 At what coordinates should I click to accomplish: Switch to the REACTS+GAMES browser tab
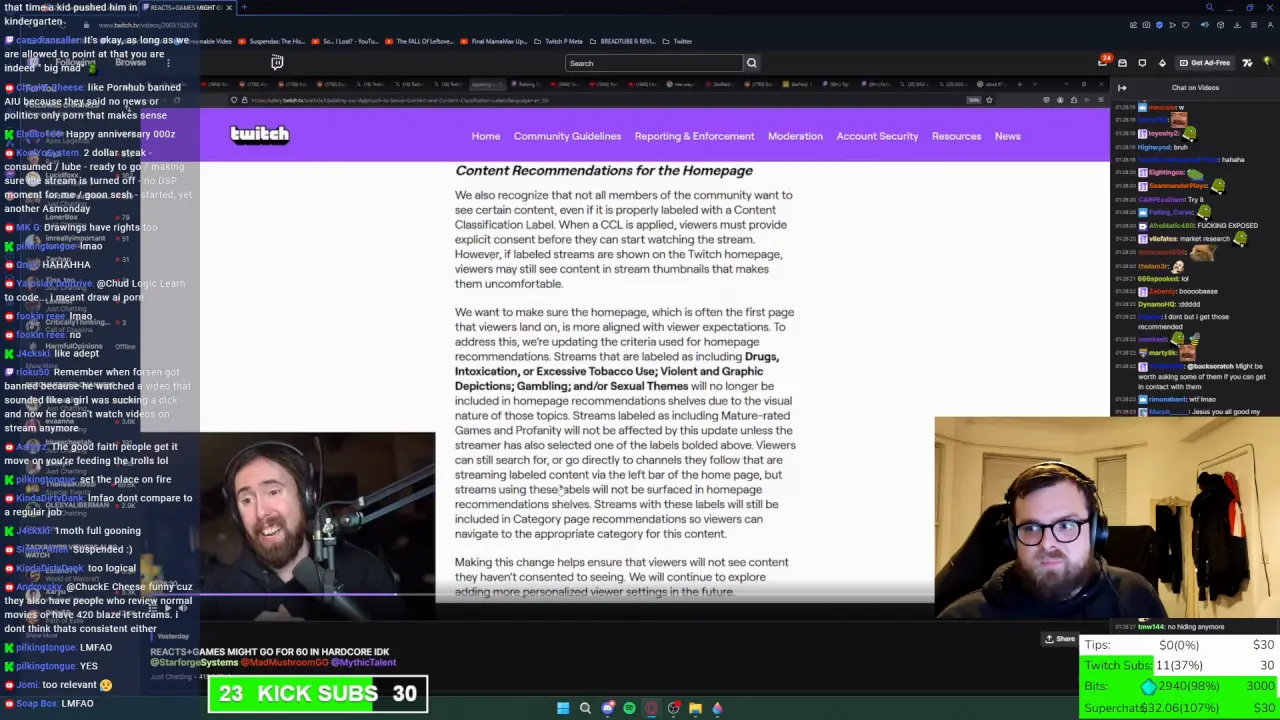click(185, 7)
